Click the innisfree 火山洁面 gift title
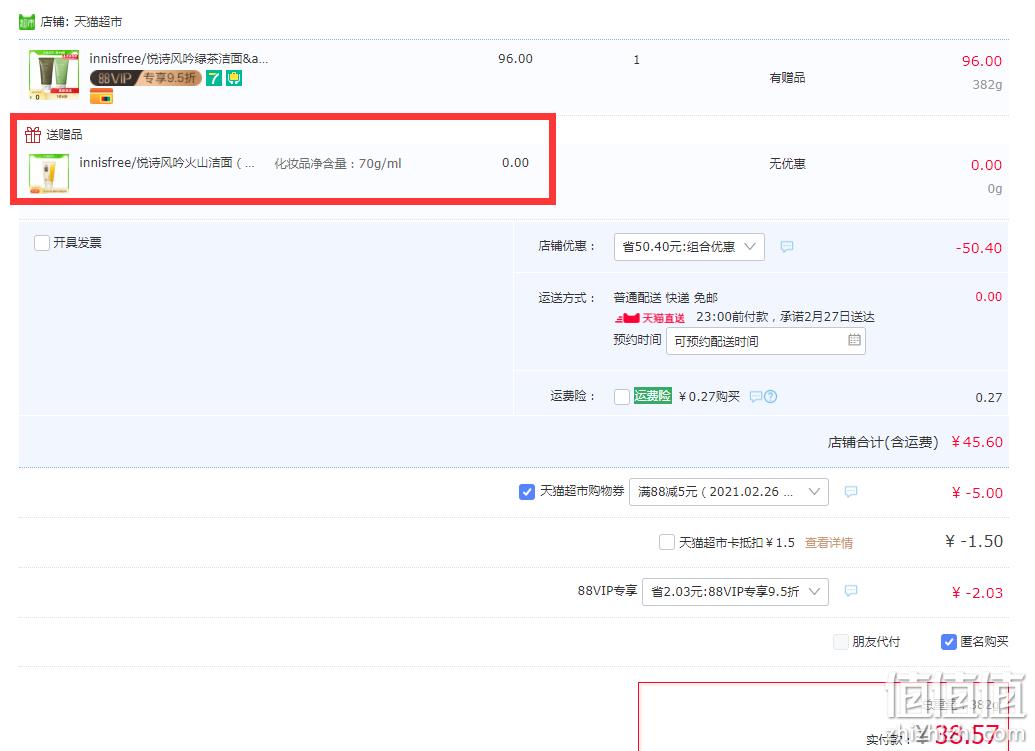 click(167, 162)
